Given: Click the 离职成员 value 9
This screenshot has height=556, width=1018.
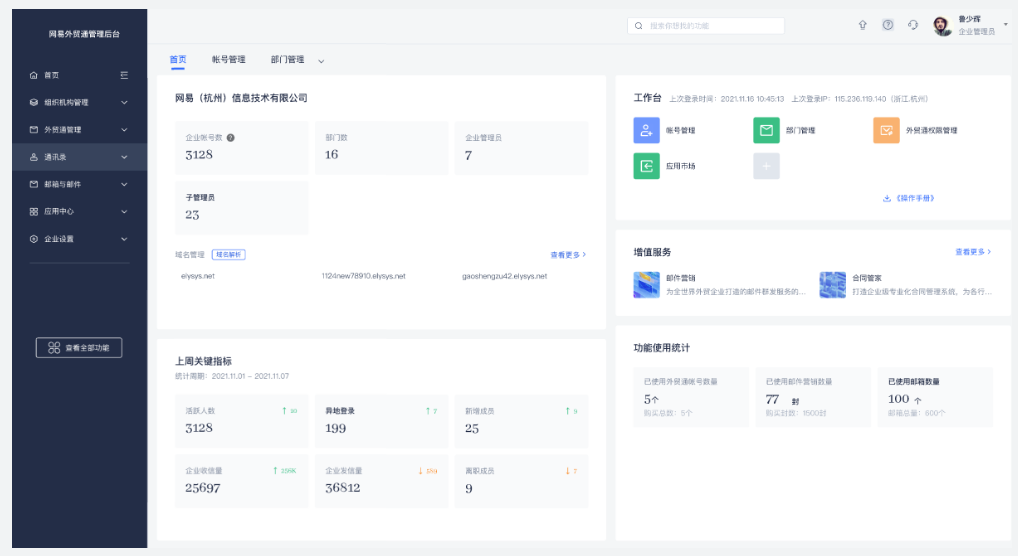Looking at the screenshot, I should click(469, 488).
